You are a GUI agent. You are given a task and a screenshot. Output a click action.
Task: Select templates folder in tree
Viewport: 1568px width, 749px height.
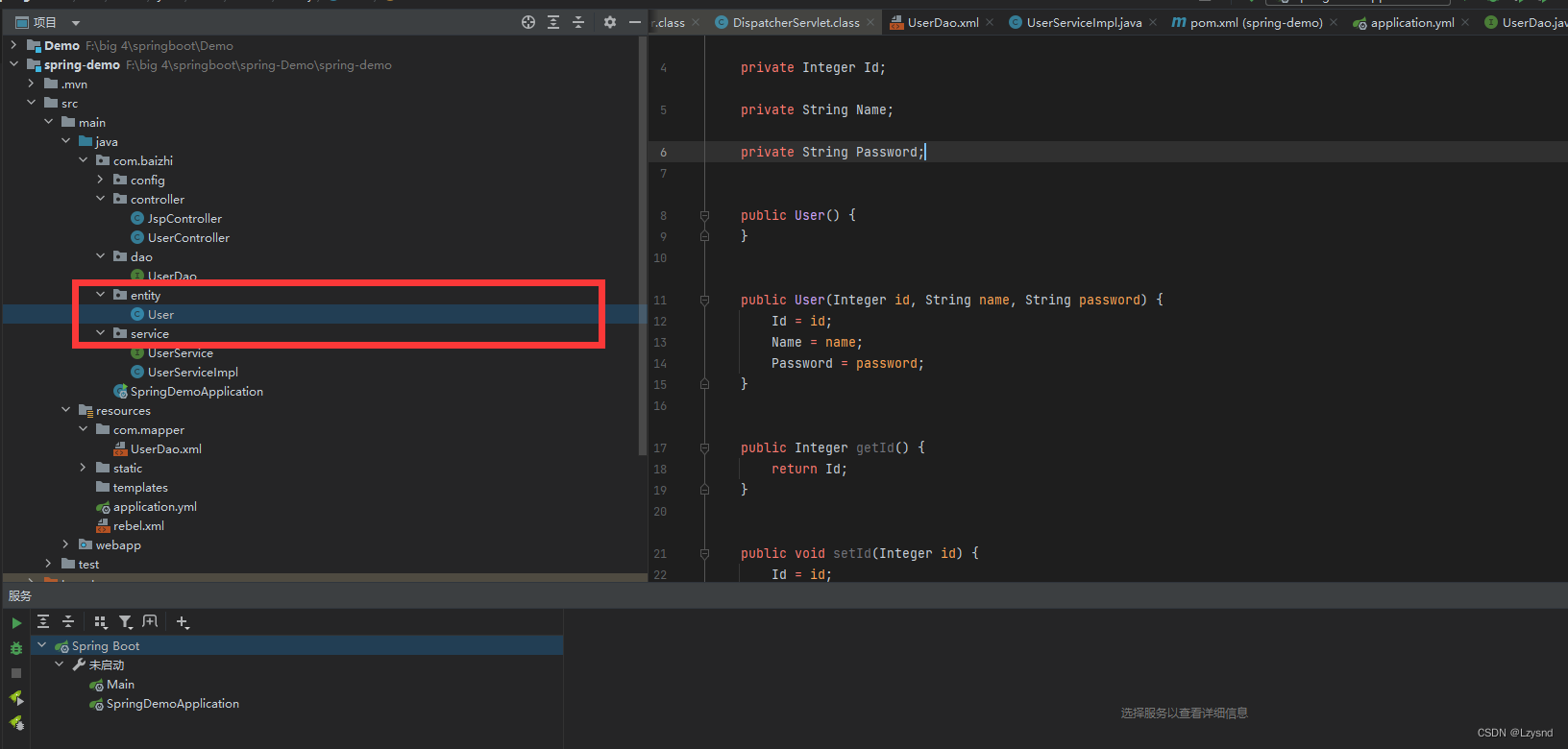point(140,488)
